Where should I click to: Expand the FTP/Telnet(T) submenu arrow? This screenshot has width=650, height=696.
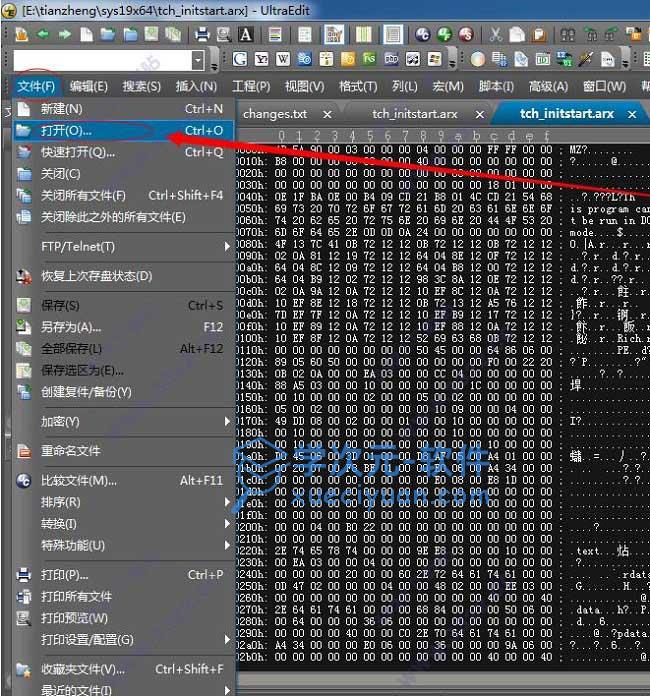tap(227, 246)
